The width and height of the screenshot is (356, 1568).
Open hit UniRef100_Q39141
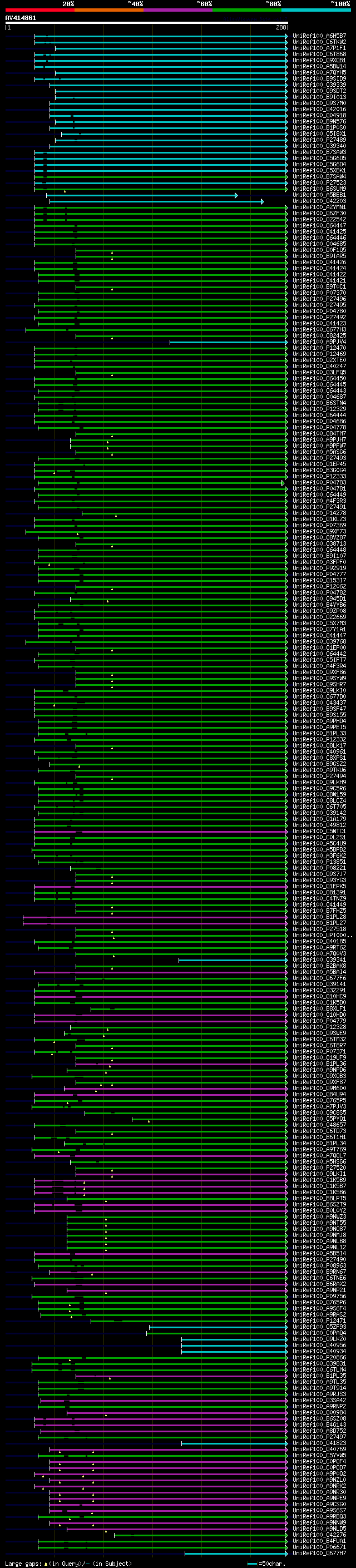319,985
